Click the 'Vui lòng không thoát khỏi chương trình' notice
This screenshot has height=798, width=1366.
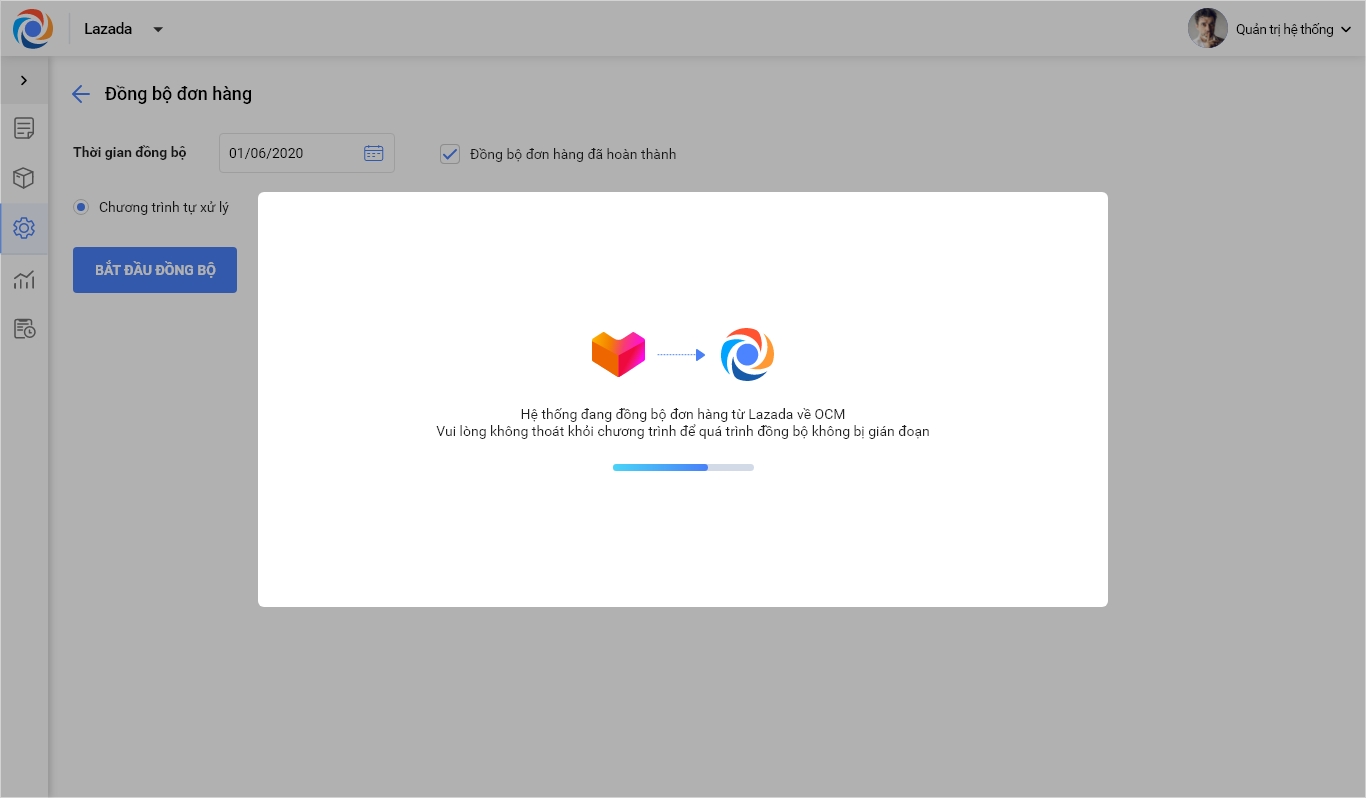click(683, 432)
